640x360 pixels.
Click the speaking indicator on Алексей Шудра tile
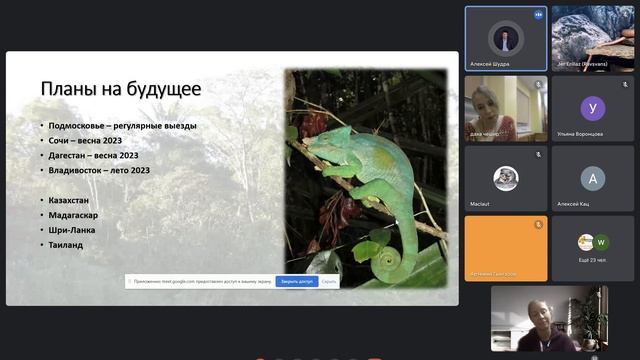coord(538,15)
